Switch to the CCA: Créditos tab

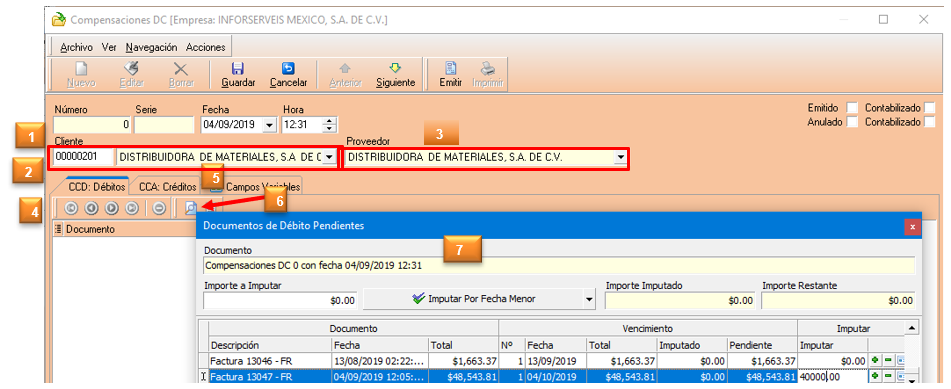tap(167, 186)
